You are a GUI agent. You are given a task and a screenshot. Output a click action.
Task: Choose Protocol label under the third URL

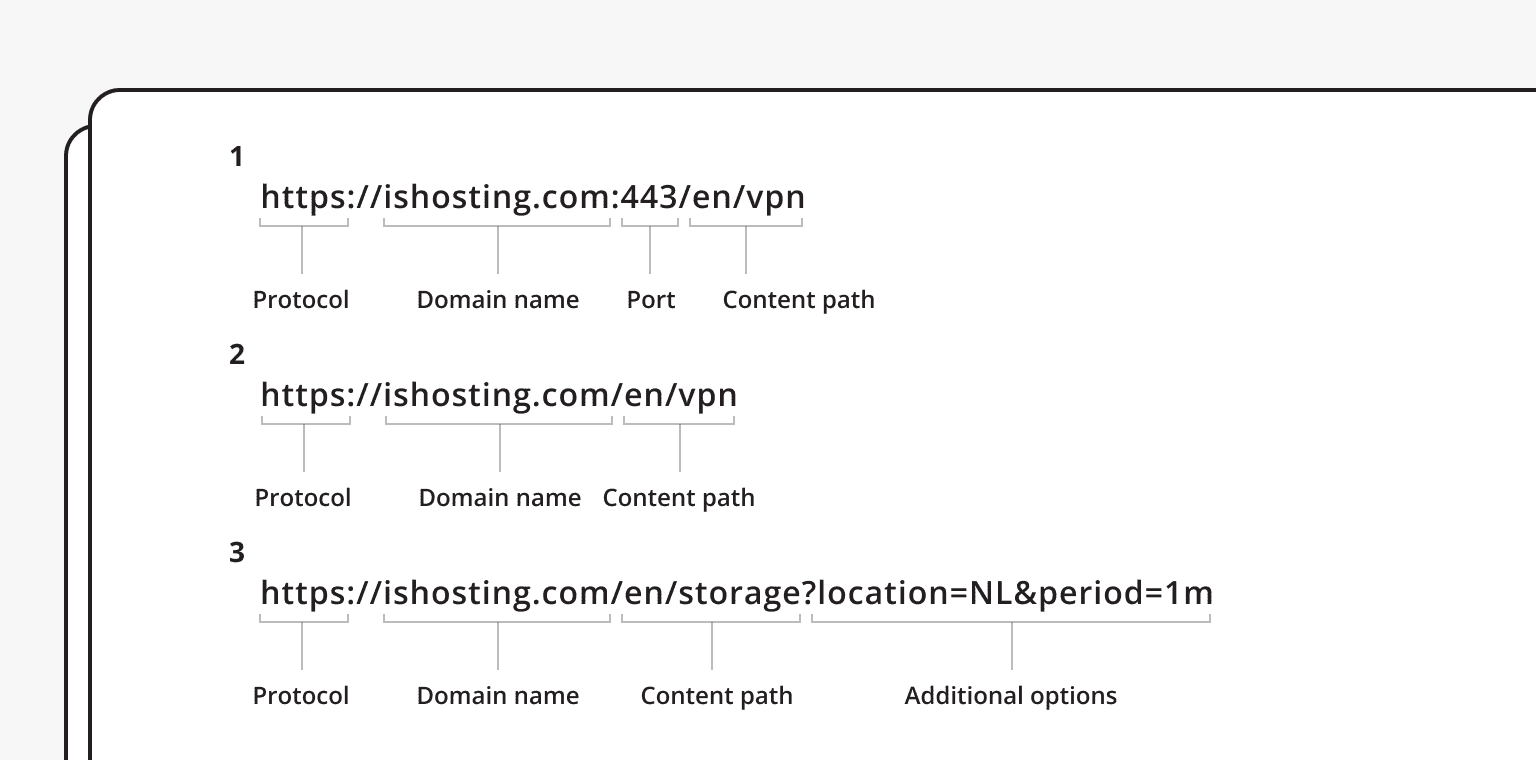[301, 696]
